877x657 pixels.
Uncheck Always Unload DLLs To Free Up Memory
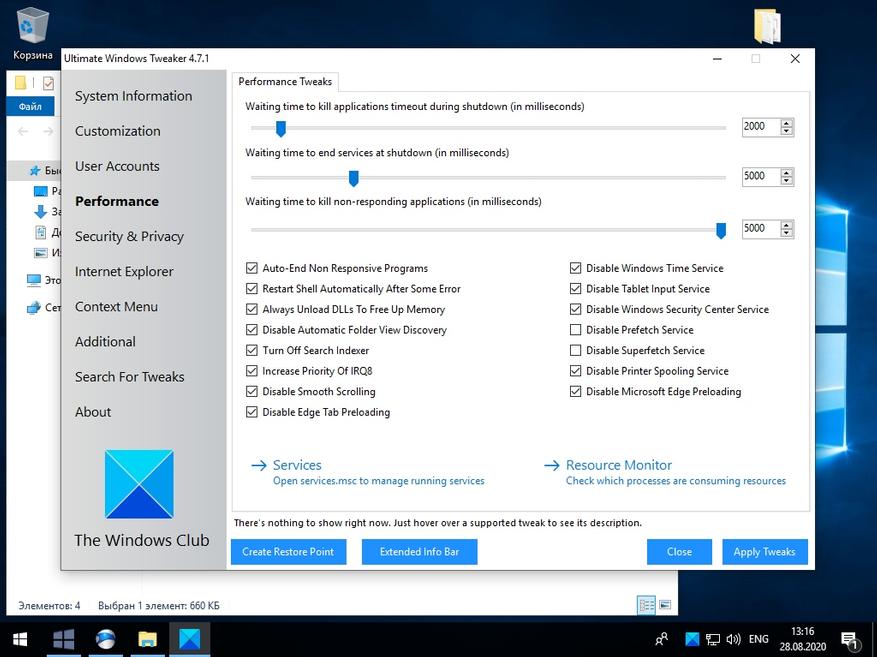click(x=252, y=309)
